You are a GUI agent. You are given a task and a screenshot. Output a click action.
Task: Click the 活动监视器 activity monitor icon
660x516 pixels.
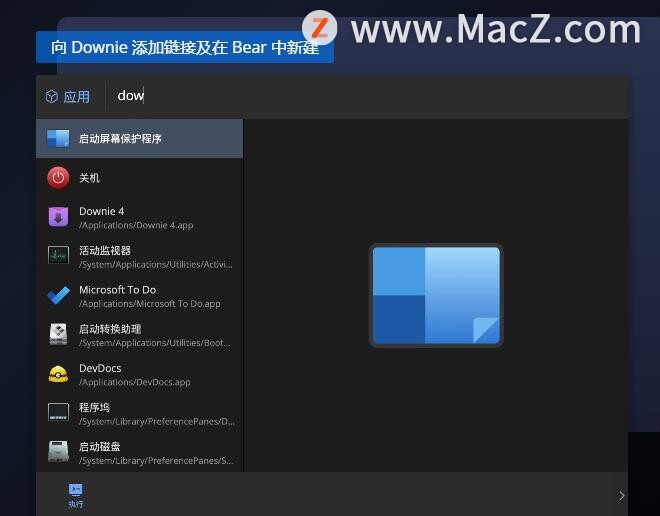[58, 255]
